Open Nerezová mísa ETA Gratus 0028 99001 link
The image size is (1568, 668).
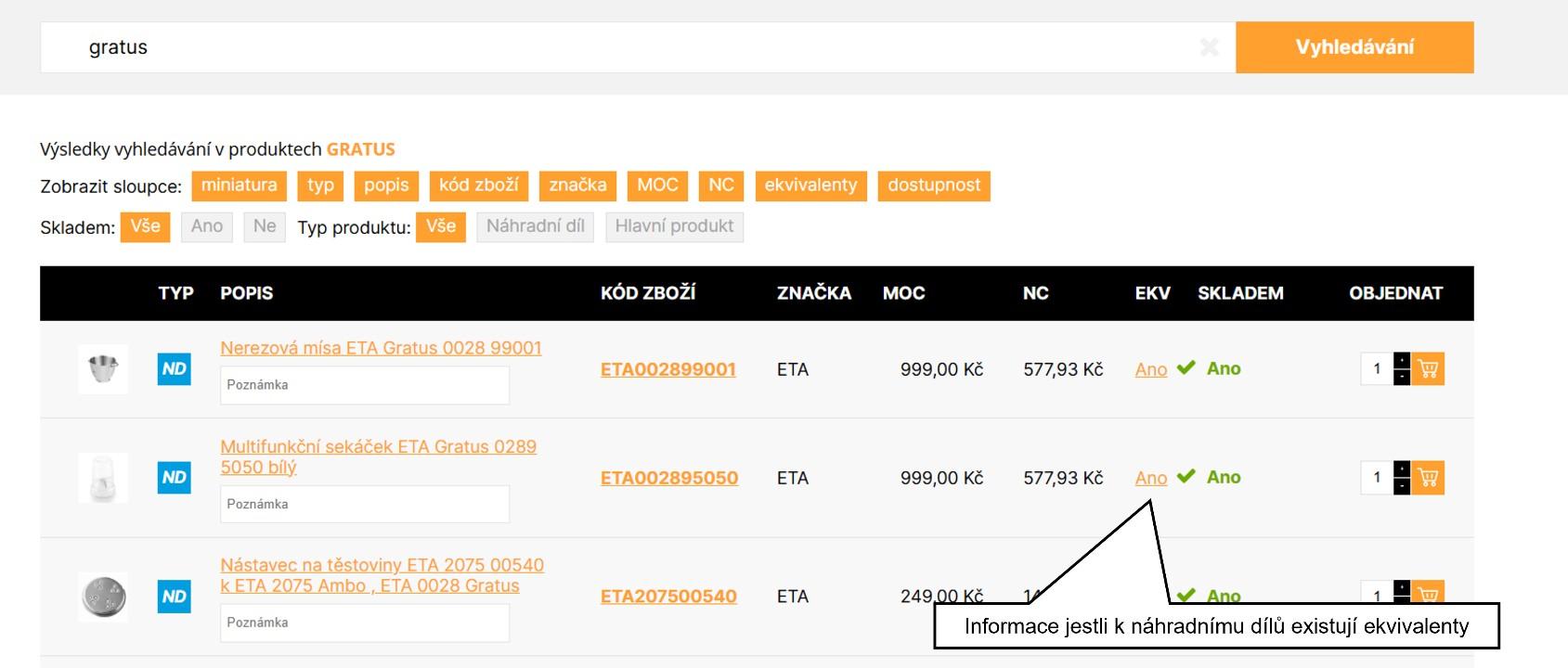(381, 348)
